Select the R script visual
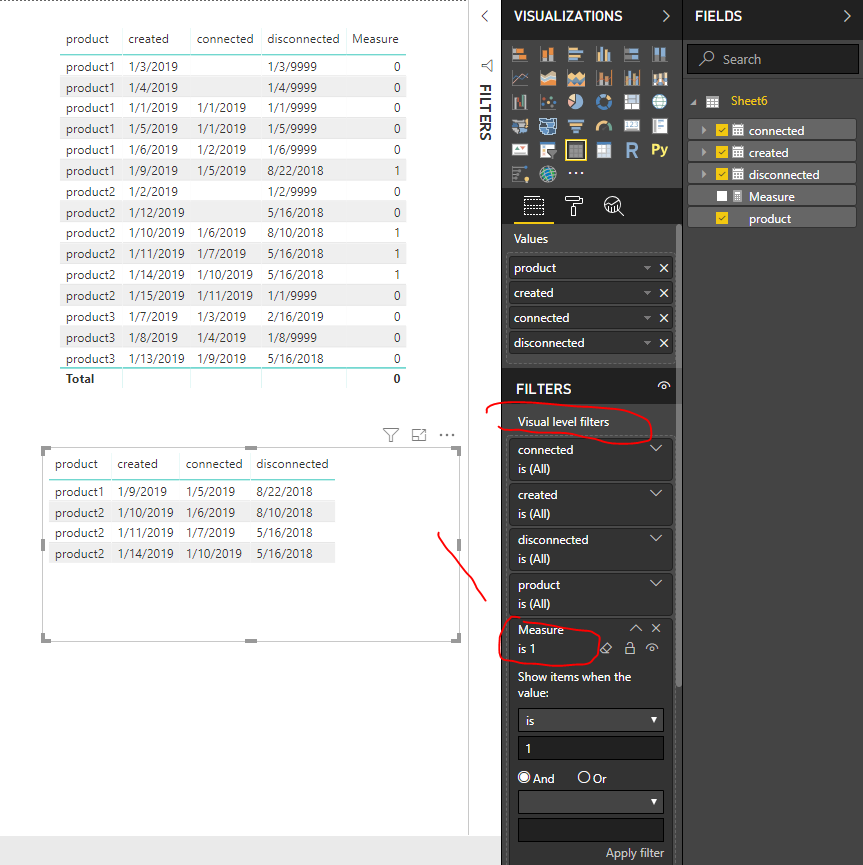 (632, 150)
